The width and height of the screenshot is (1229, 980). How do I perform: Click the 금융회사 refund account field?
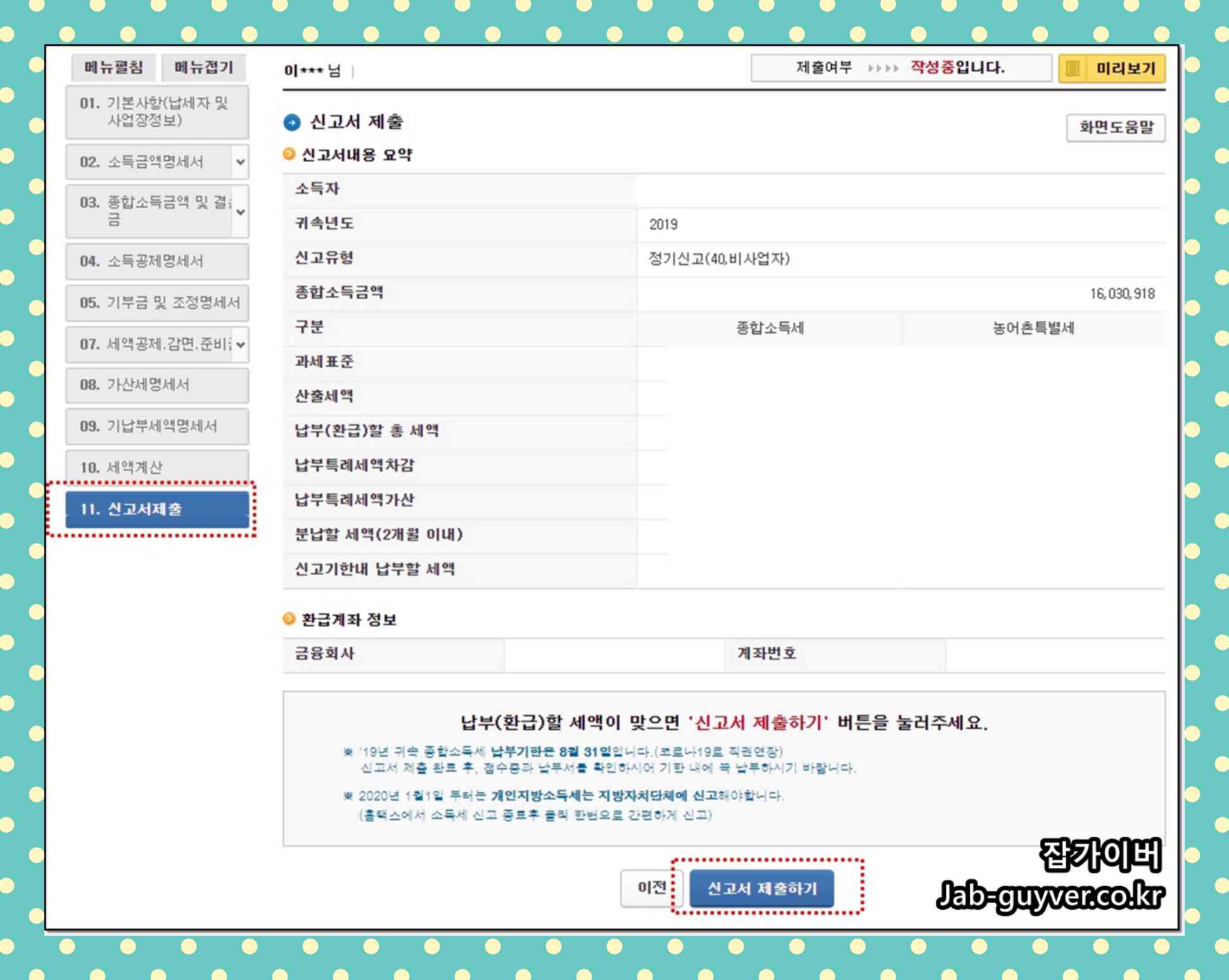tap(614, 654)
